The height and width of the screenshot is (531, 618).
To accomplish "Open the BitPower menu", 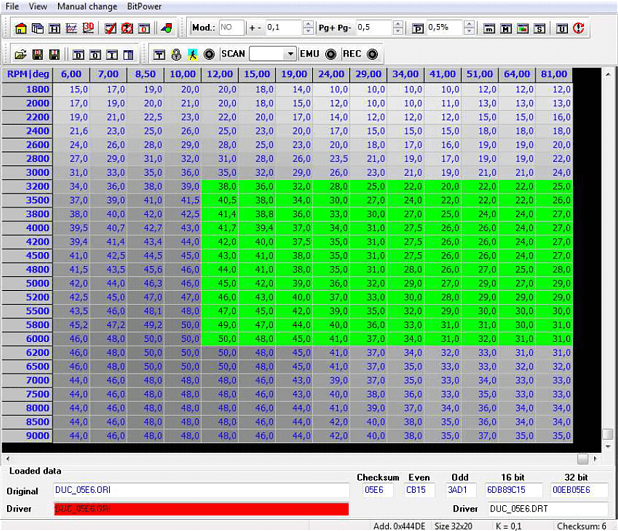I will 146,6.
